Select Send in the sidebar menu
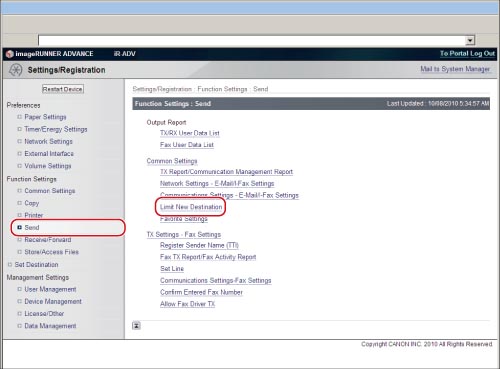The image size is (500, 369). [32, 227]
